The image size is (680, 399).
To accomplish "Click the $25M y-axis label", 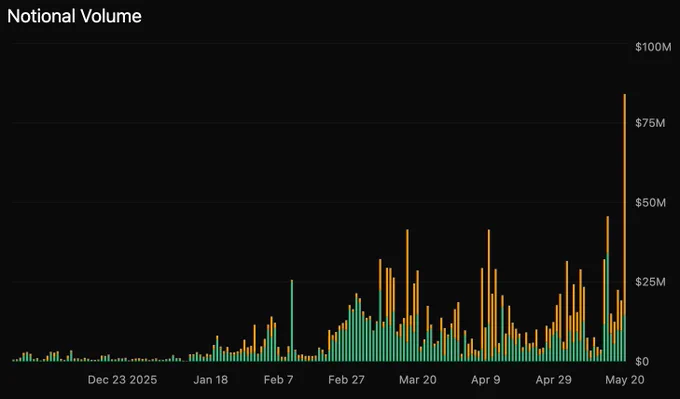I will click(651, 282).
